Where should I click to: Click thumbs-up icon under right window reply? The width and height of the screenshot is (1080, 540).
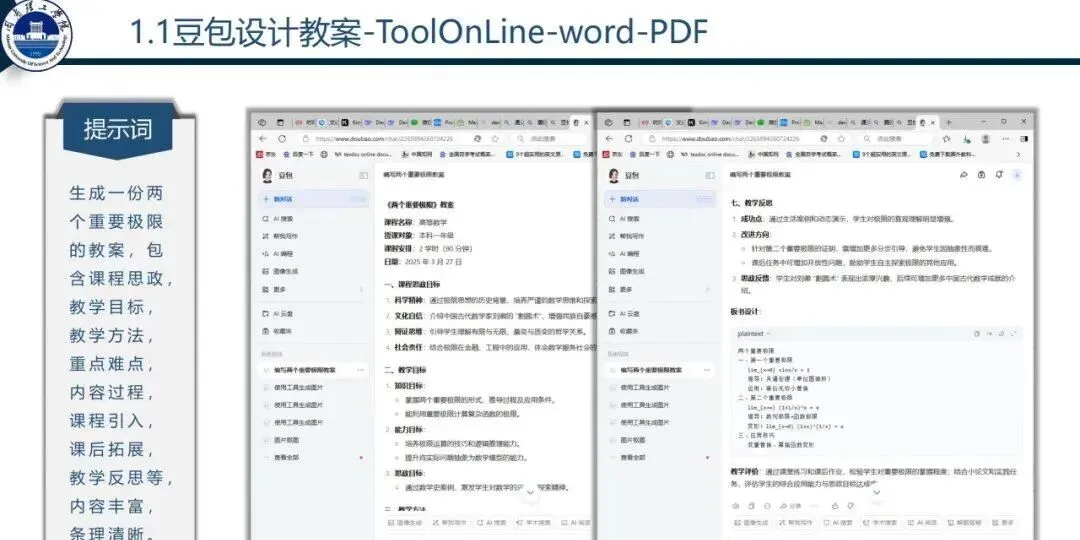coord(835,506)
